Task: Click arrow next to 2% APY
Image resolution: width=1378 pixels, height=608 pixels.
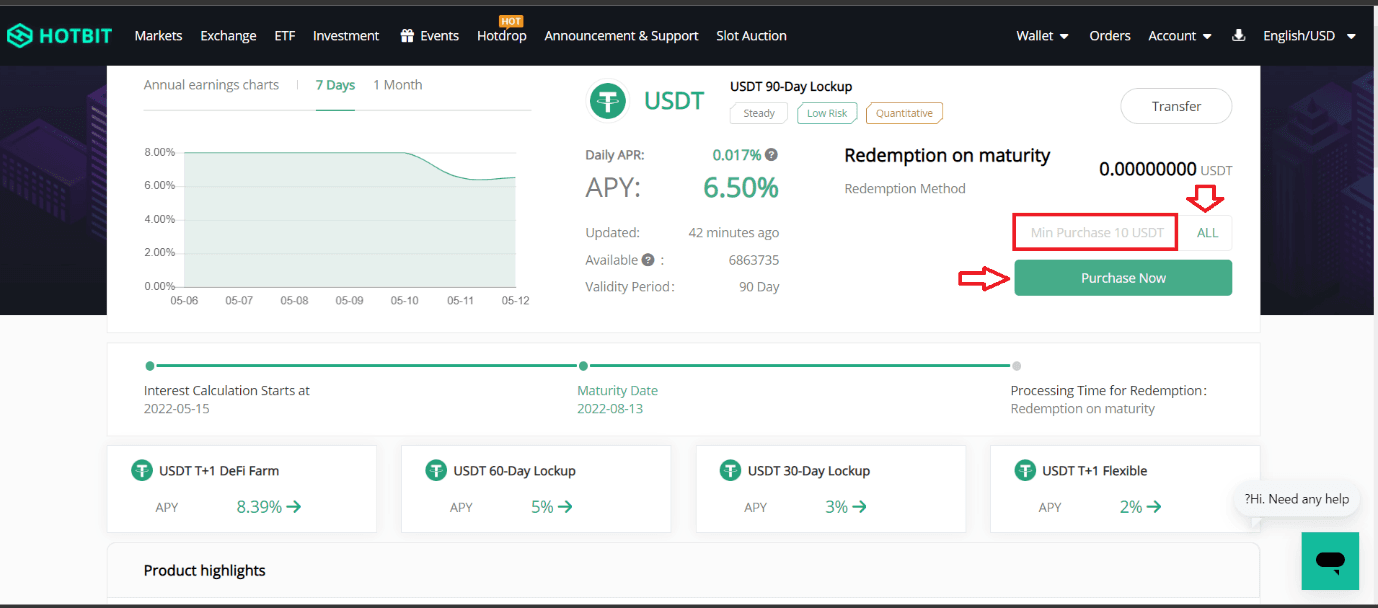Action: [x=1153, y=507]
